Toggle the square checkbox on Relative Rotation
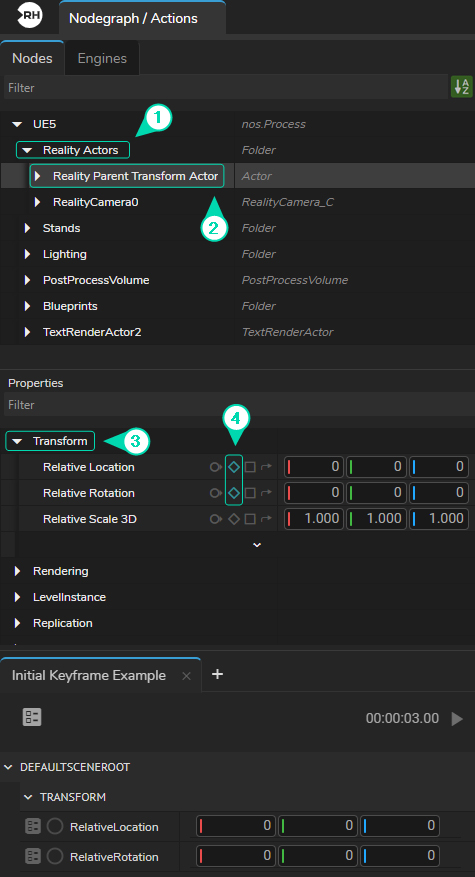 250,493
